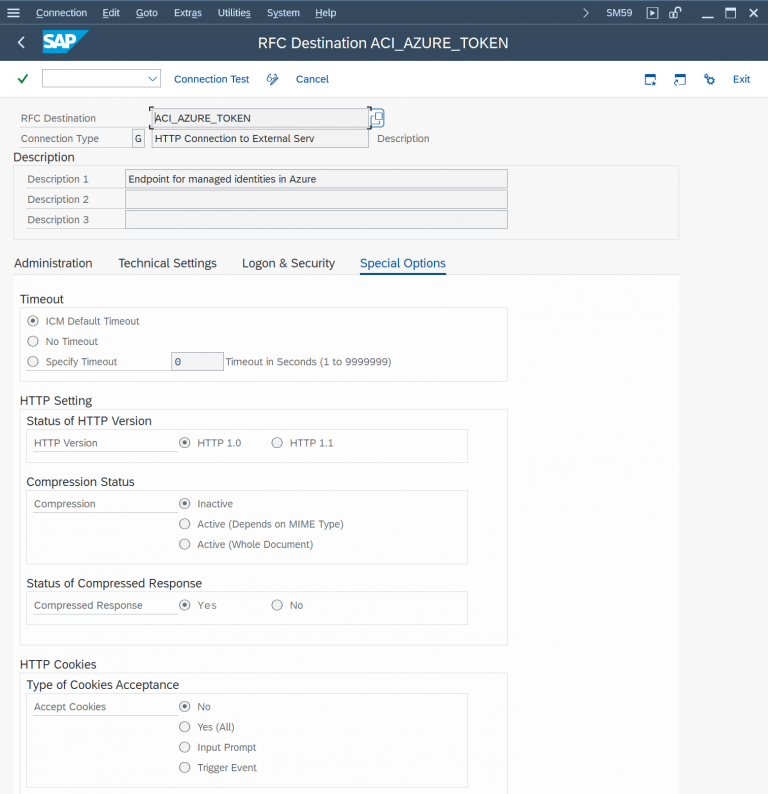This screenshot has height=794, width=768.
Task: Click the 'Status of HTTP Version' heading
Action: (x=89, y=421)
